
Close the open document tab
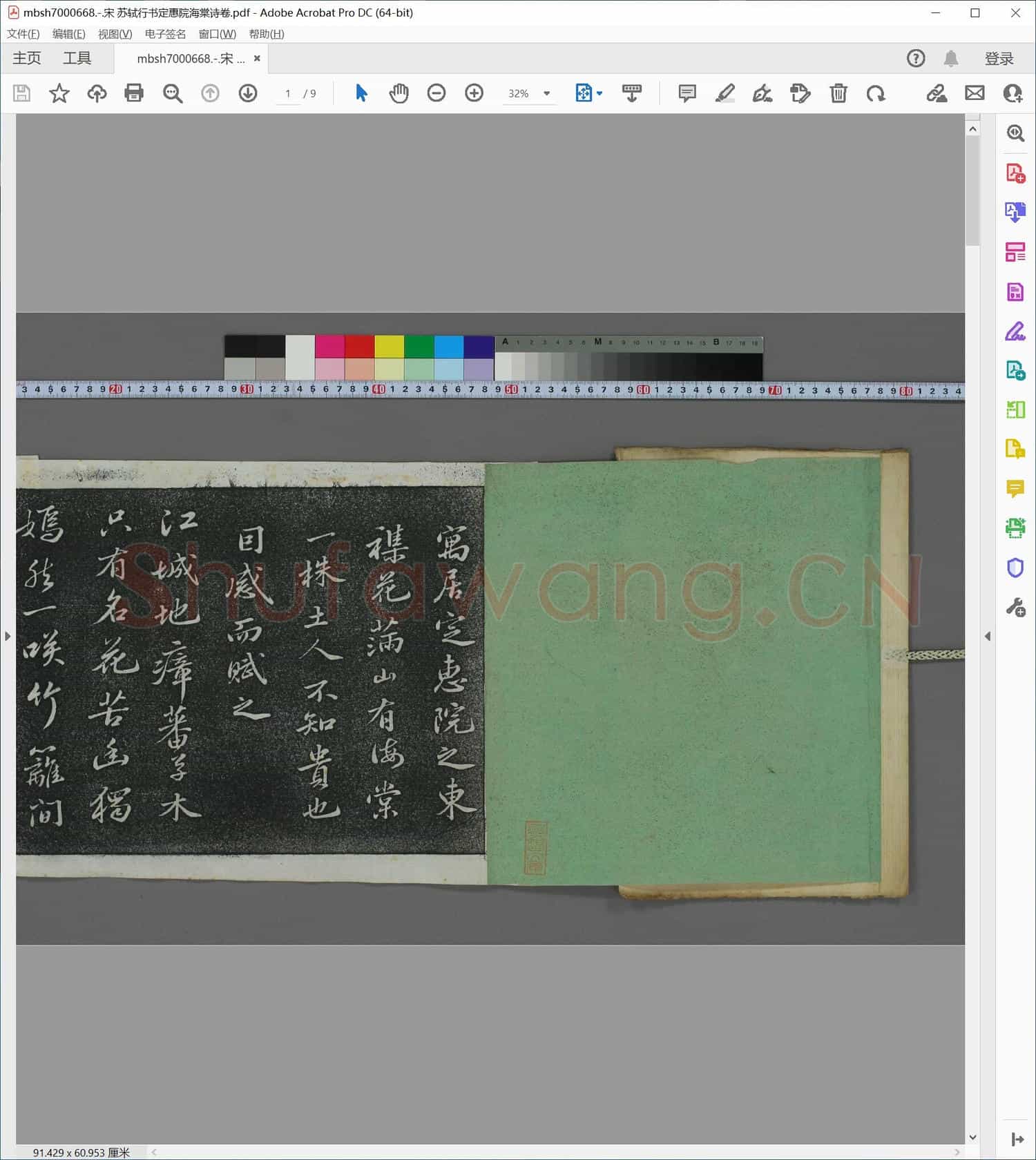pyautogui.click(x=257, y=59)
